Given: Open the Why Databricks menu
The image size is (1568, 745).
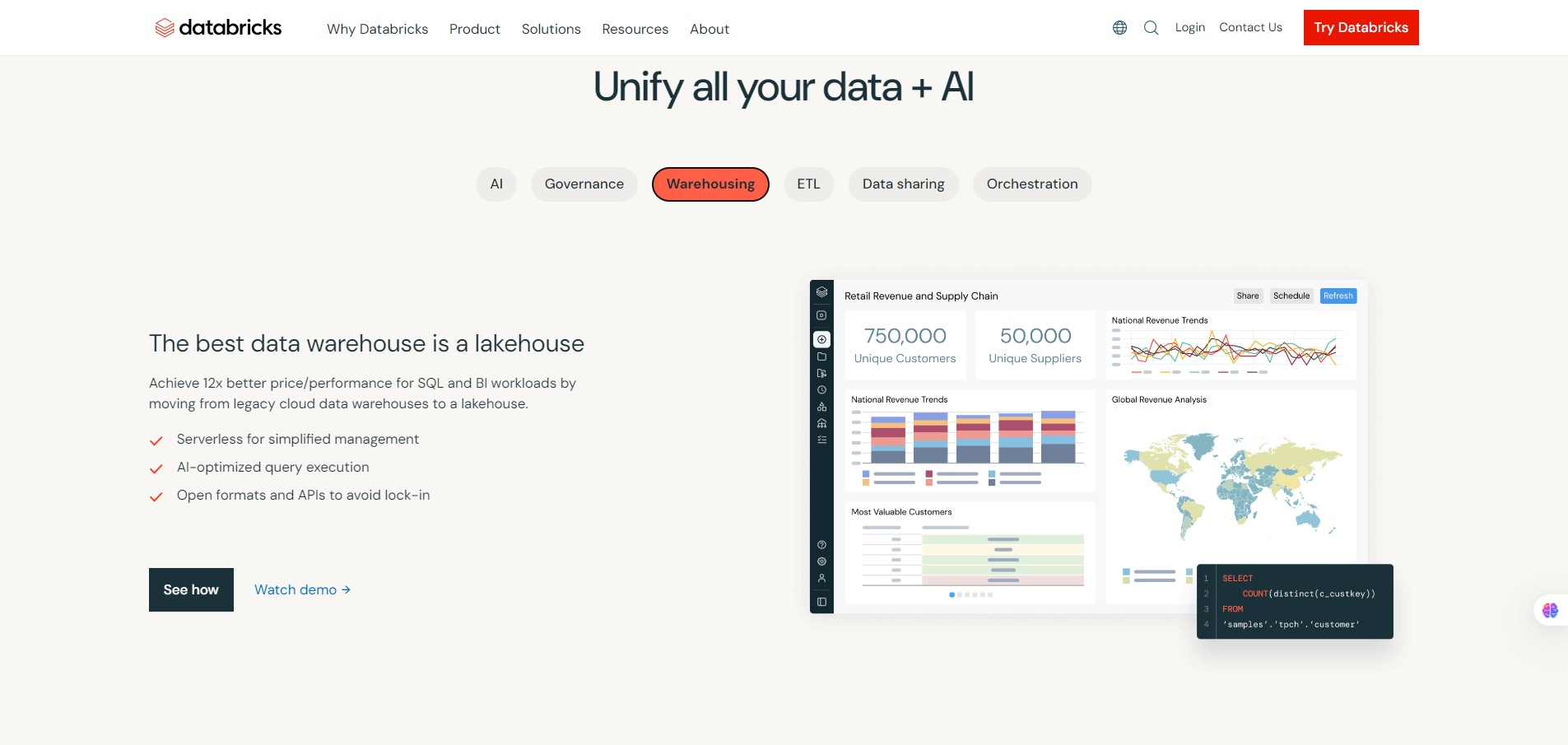Looking at the screenshot, I should click(x=377, y=29).
